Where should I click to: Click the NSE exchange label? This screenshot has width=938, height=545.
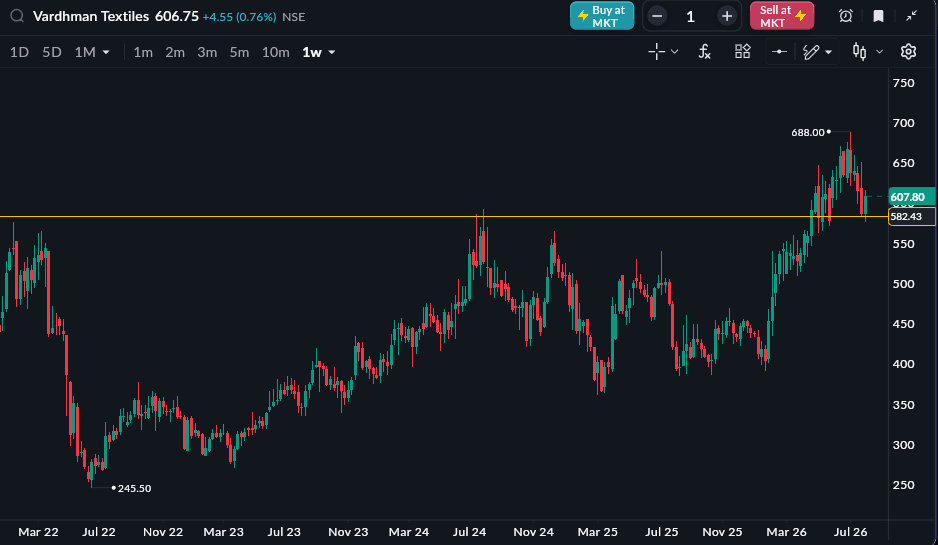[294, 17]
